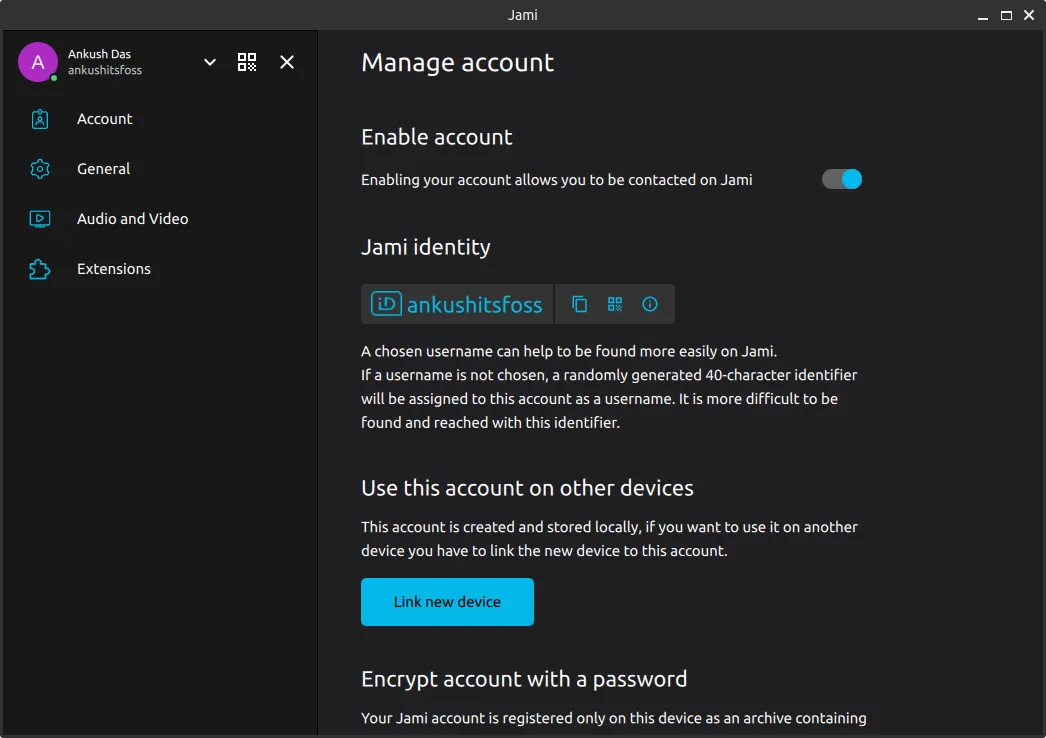The height and width of the screenshot is (738, 1046).
Task: Click the Account sidebar icon
Action: tap(40, 119)
